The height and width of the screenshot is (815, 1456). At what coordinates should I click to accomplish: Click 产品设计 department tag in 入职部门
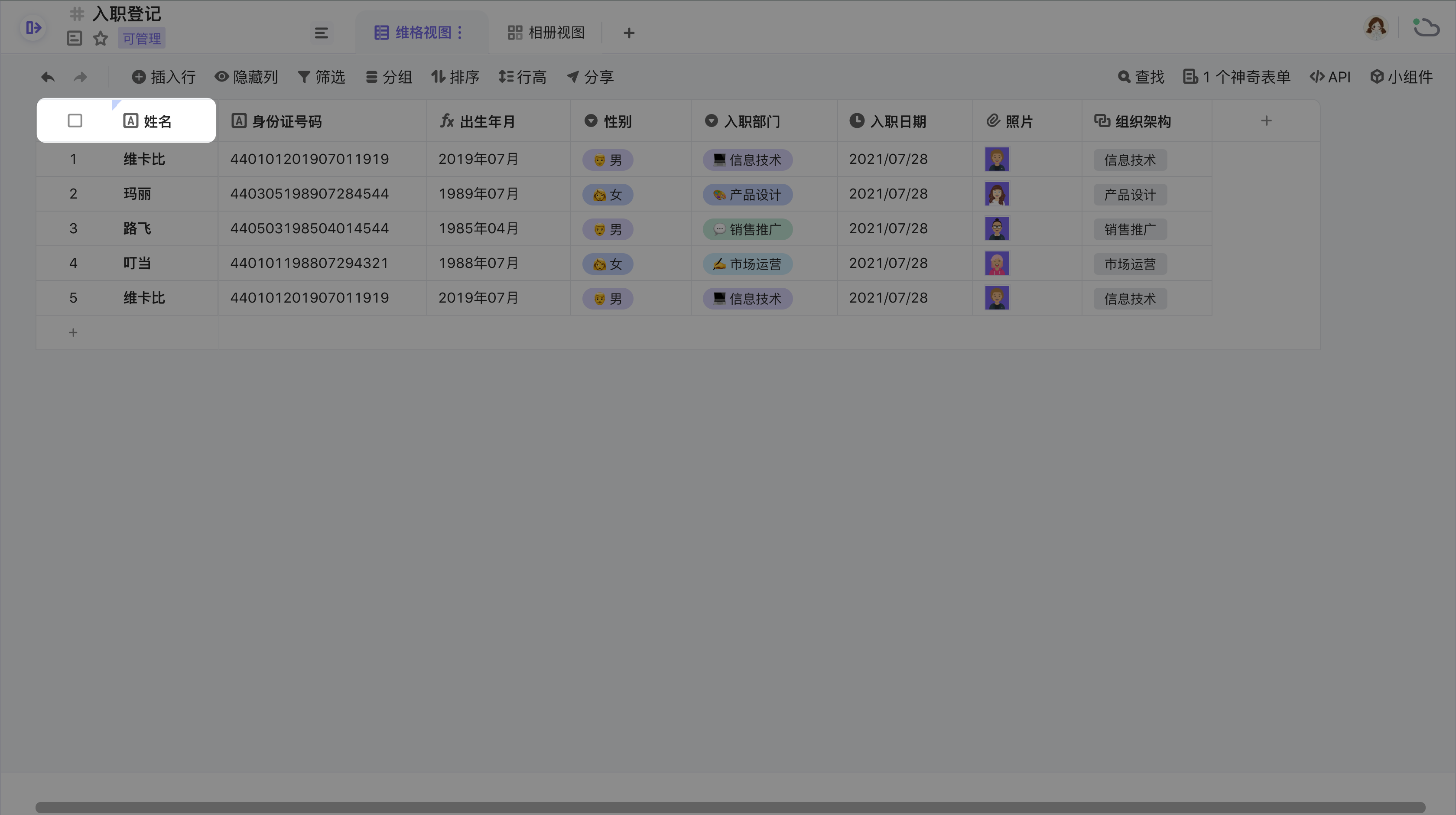coord(747,195)
